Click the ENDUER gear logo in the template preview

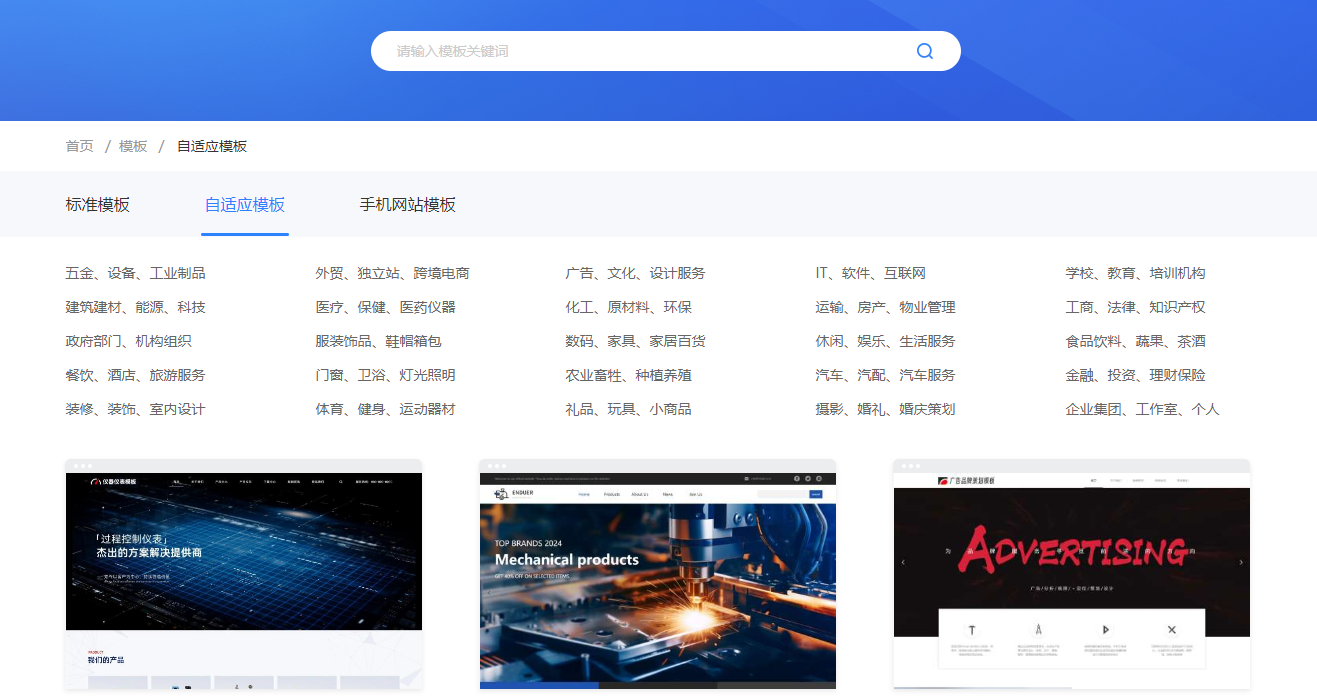(501, 493)
